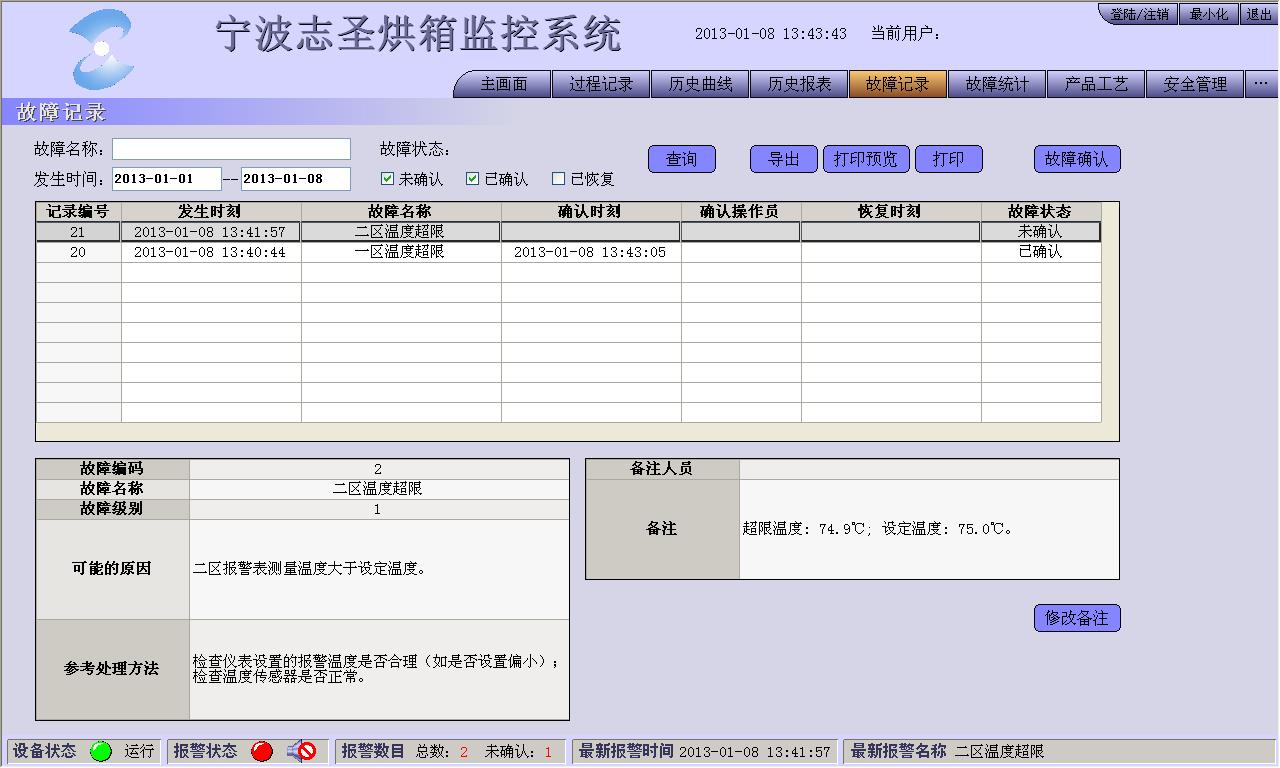1280x768 pixels.
Task: Click the 登陆/注销 button
Action: click(1138, 14)
